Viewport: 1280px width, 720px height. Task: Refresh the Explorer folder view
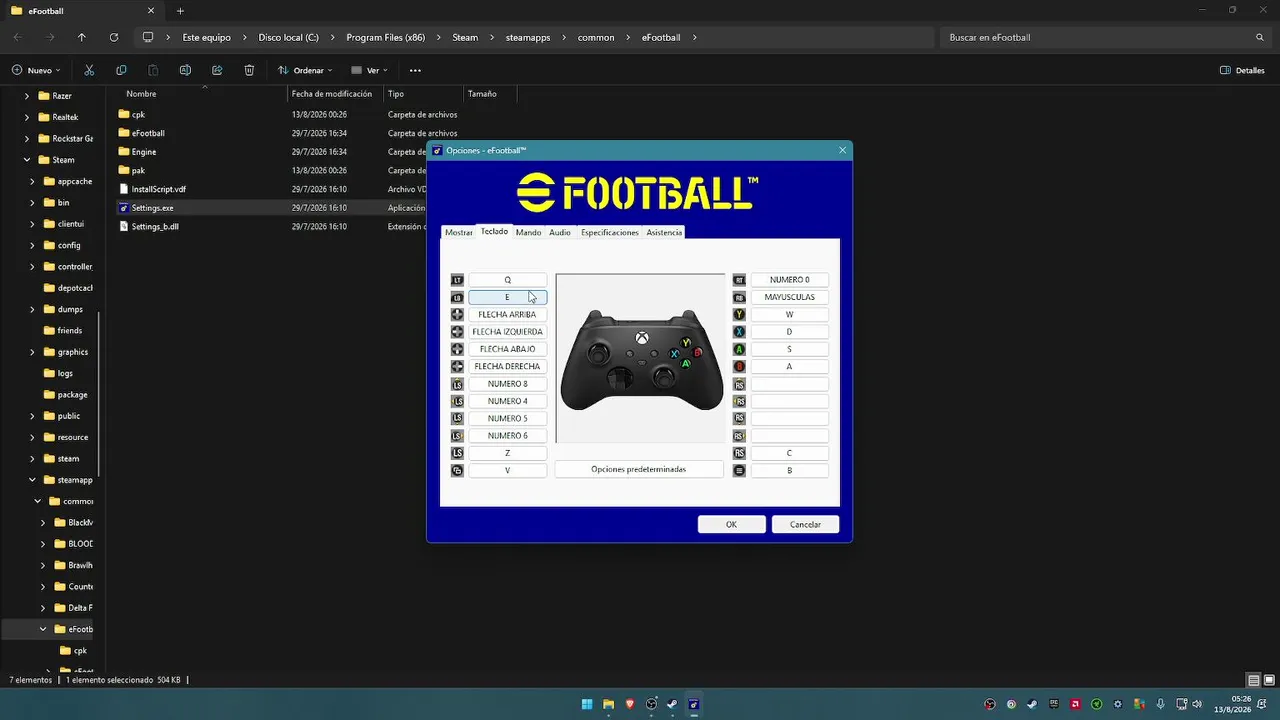(114, 37)
